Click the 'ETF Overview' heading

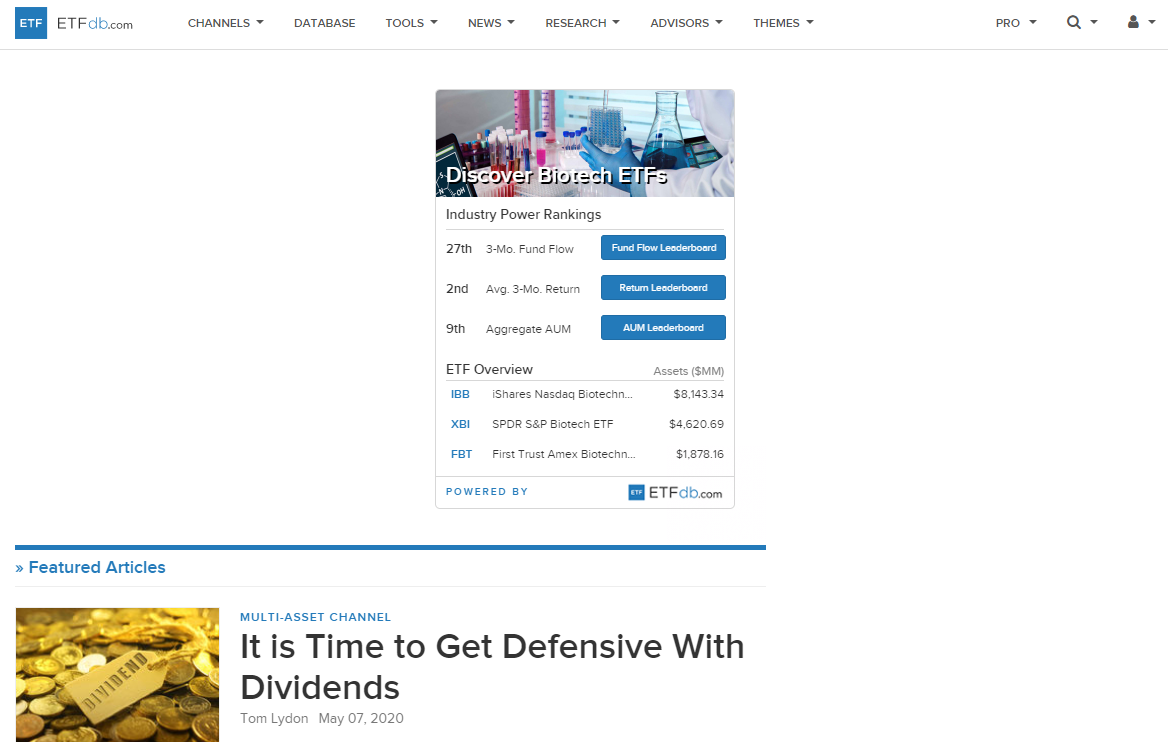(489, 370)
